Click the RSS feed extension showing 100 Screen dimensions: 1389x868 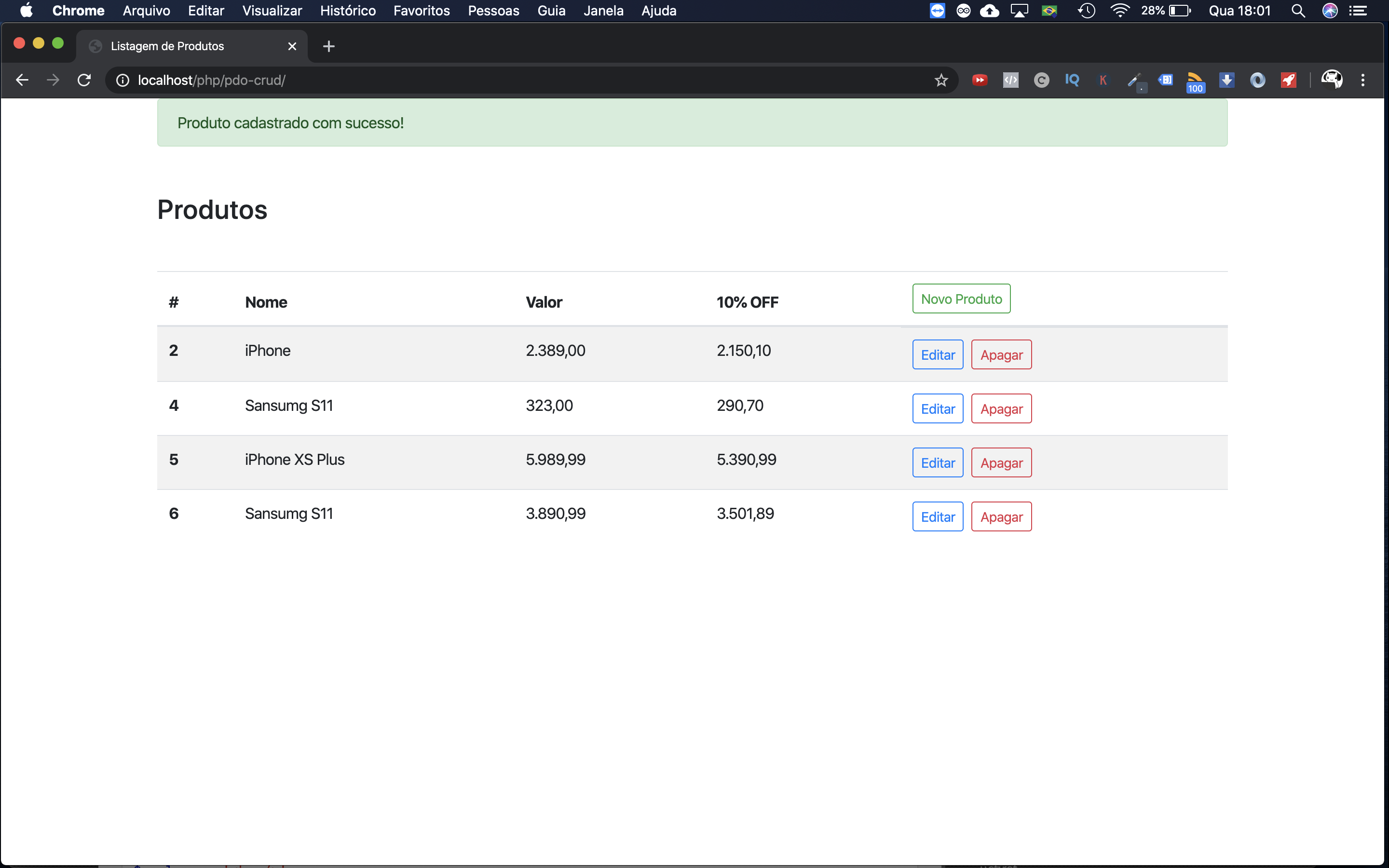(1195, 81)
